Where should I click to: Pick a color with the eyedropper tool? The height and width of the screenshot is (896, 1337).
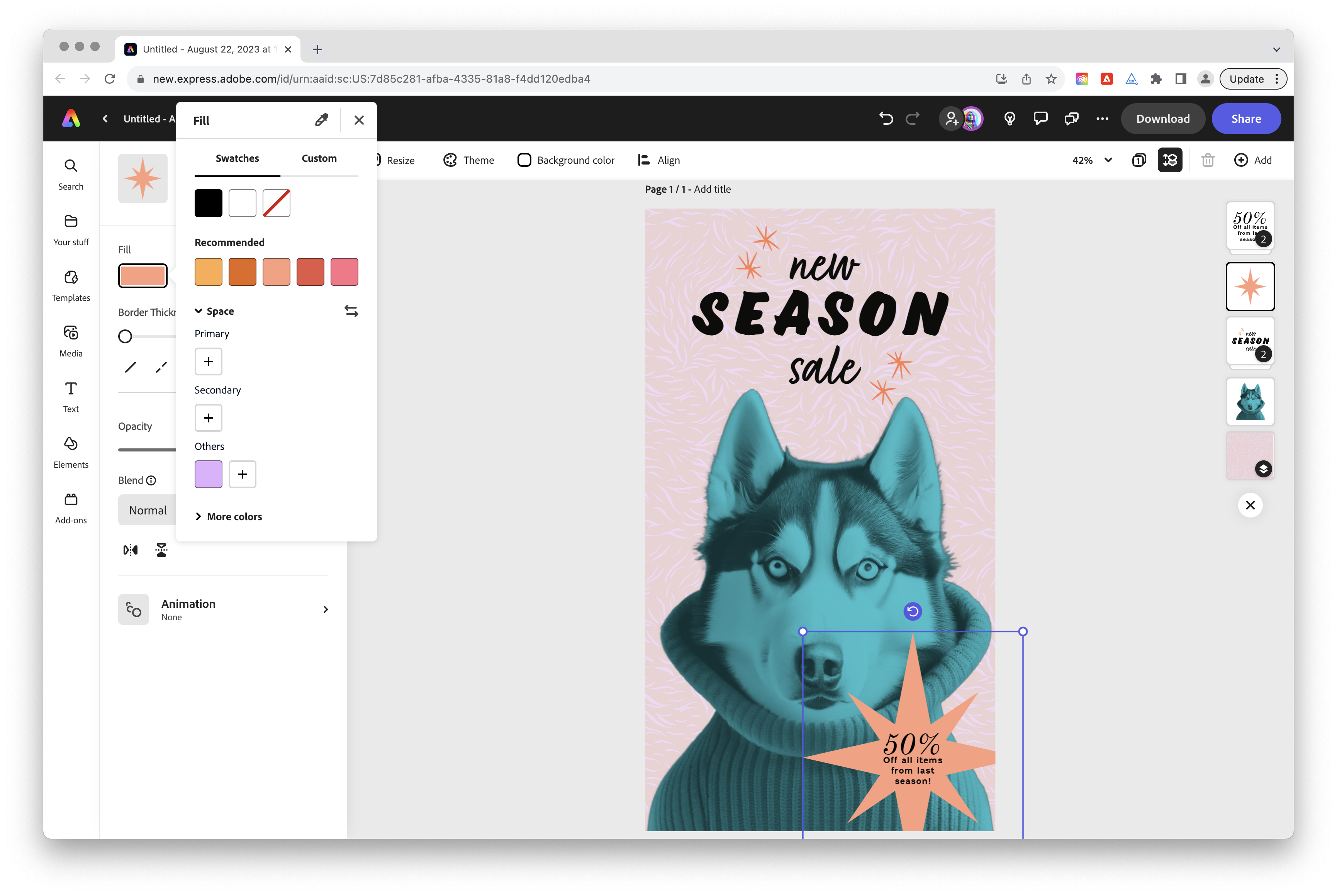(x=322, y=120)
